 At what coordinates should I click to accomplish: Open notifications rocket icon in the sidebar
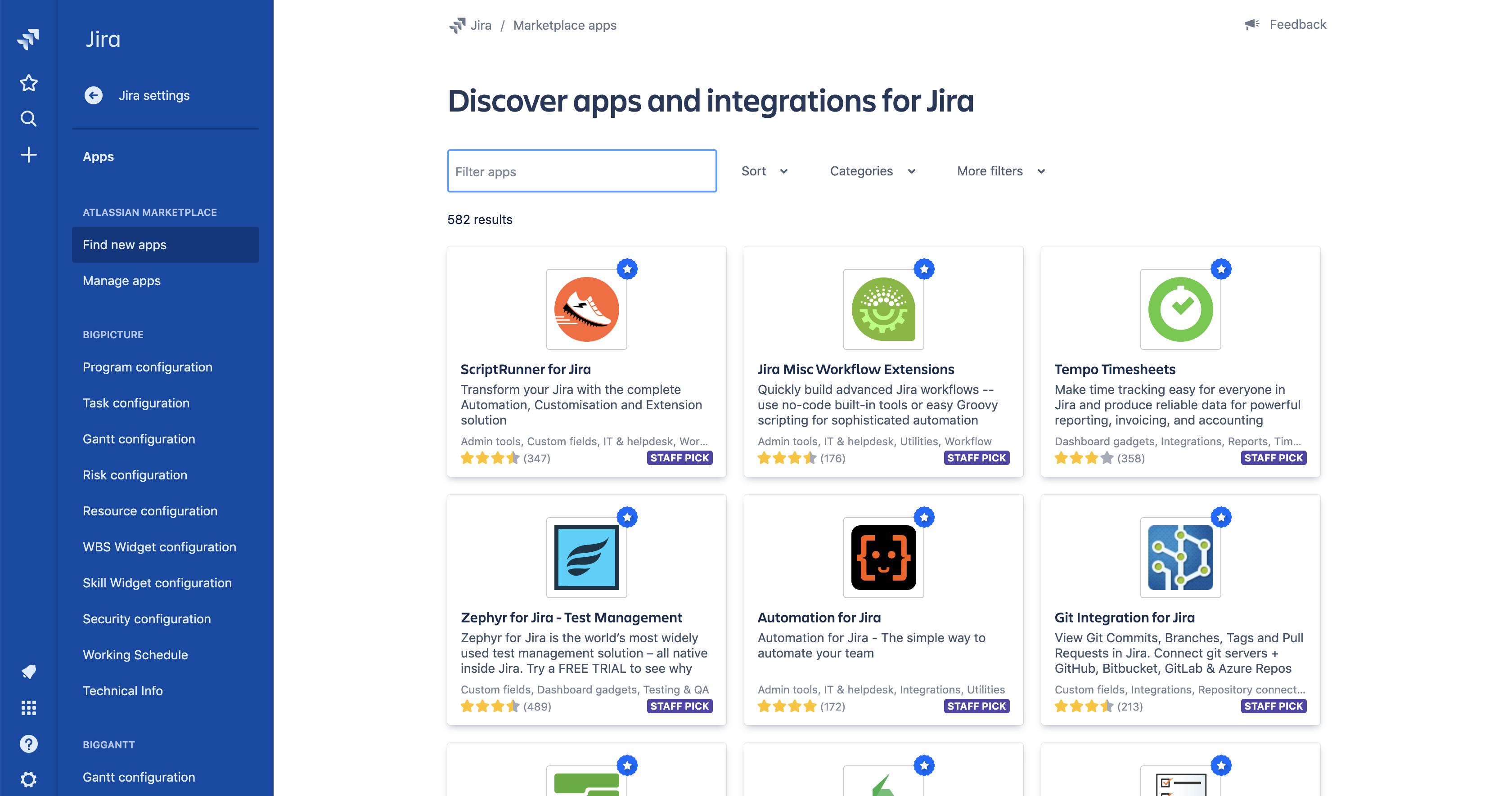point(28,671)
